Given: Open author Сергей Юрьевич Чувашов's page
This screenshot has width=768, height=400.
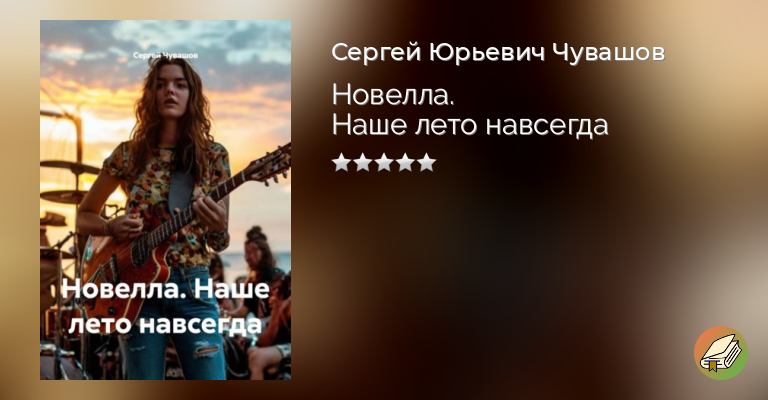Looking at the screenshot, I should coord(498,53).
